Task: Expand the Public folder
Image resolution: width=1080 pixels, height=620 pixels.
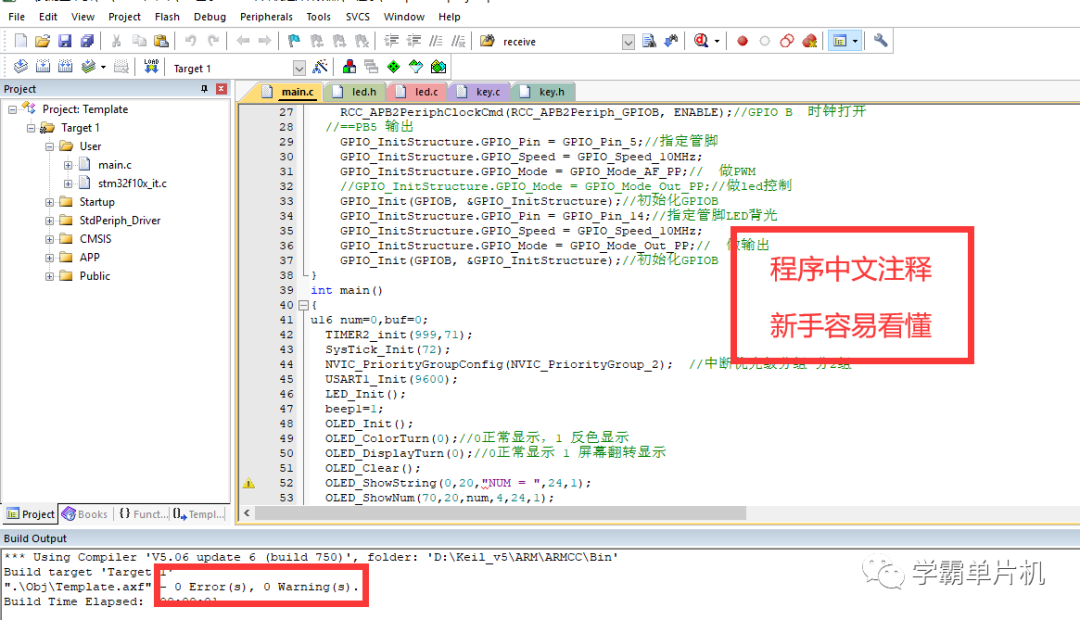Action: pos(50,277)
